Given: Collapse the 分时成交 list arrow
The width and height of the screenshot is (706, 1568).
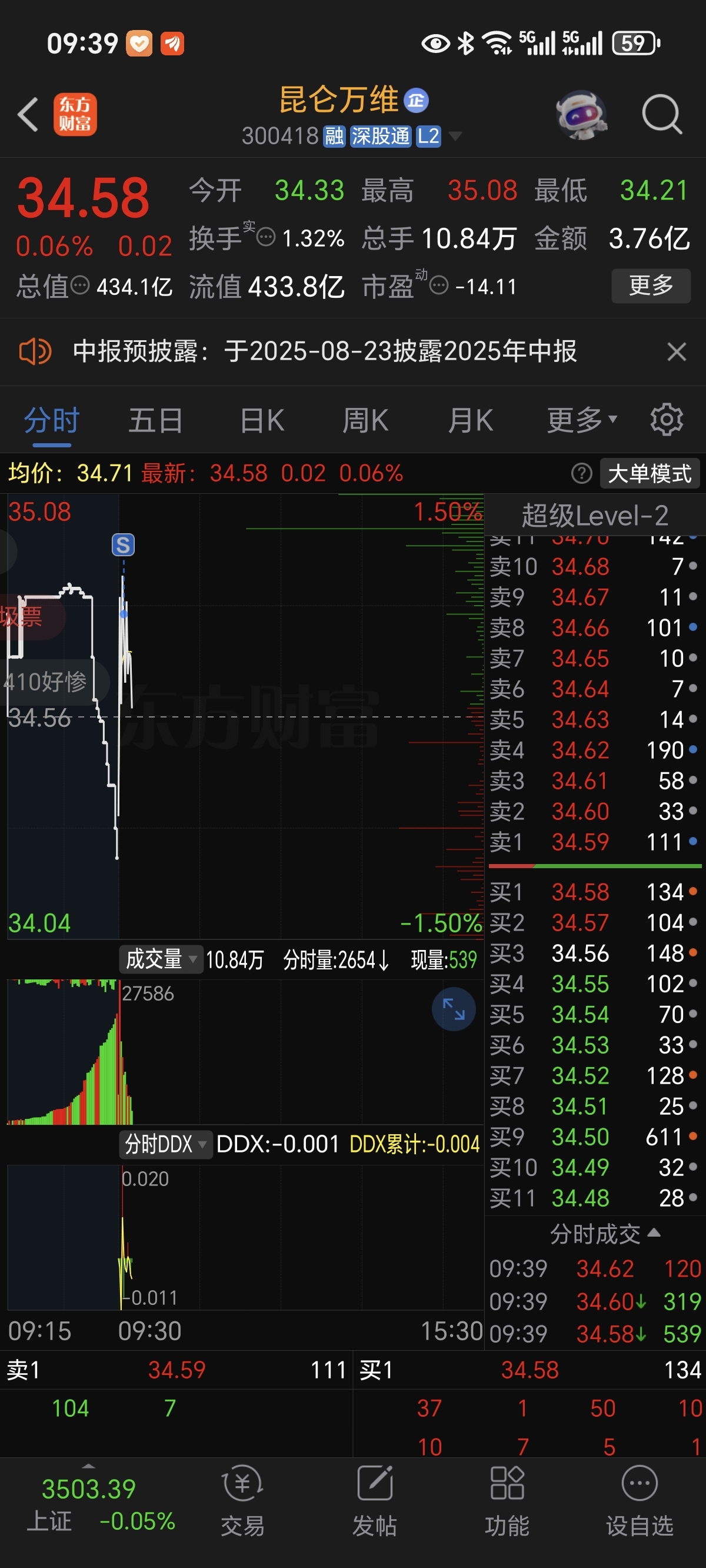Looking at the screenshot, I should [654, 1233].
